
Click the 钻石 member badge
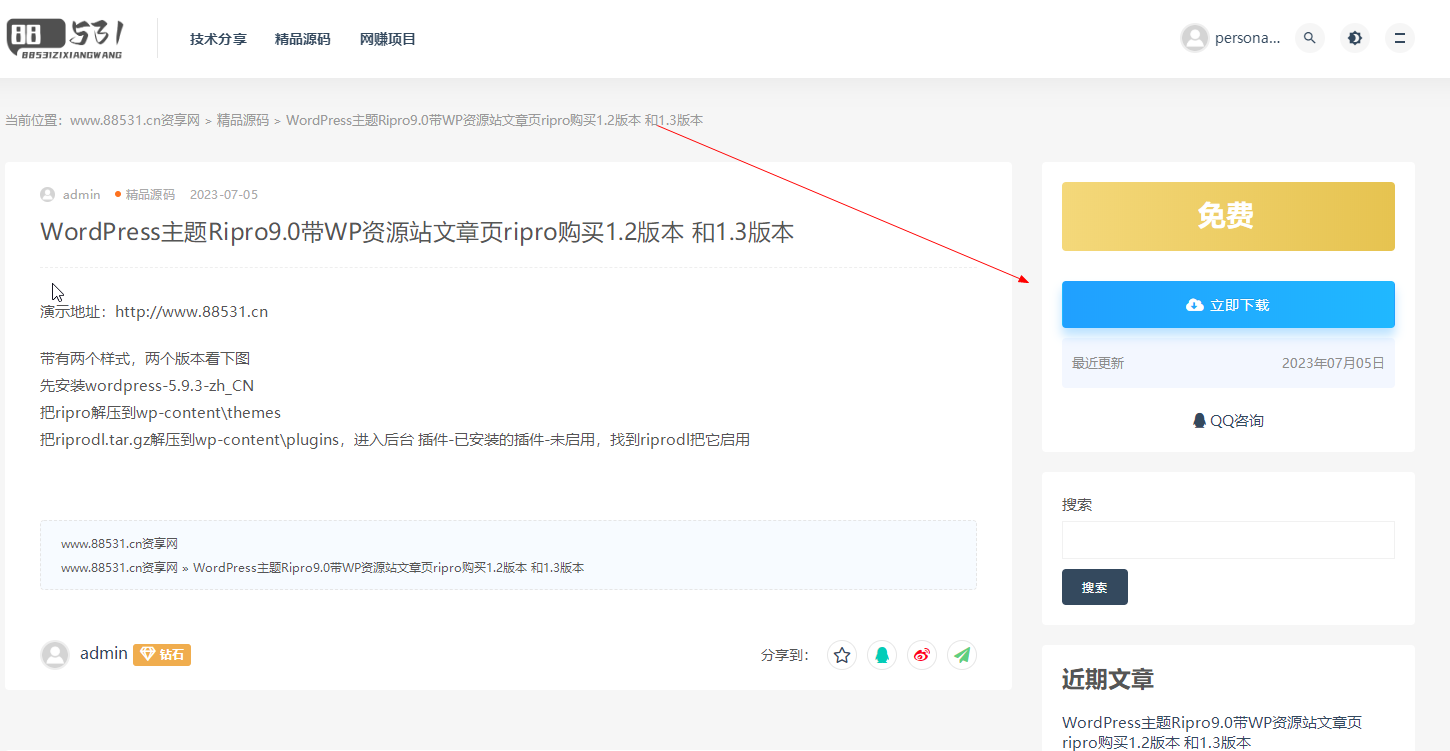tap(162, 654)
